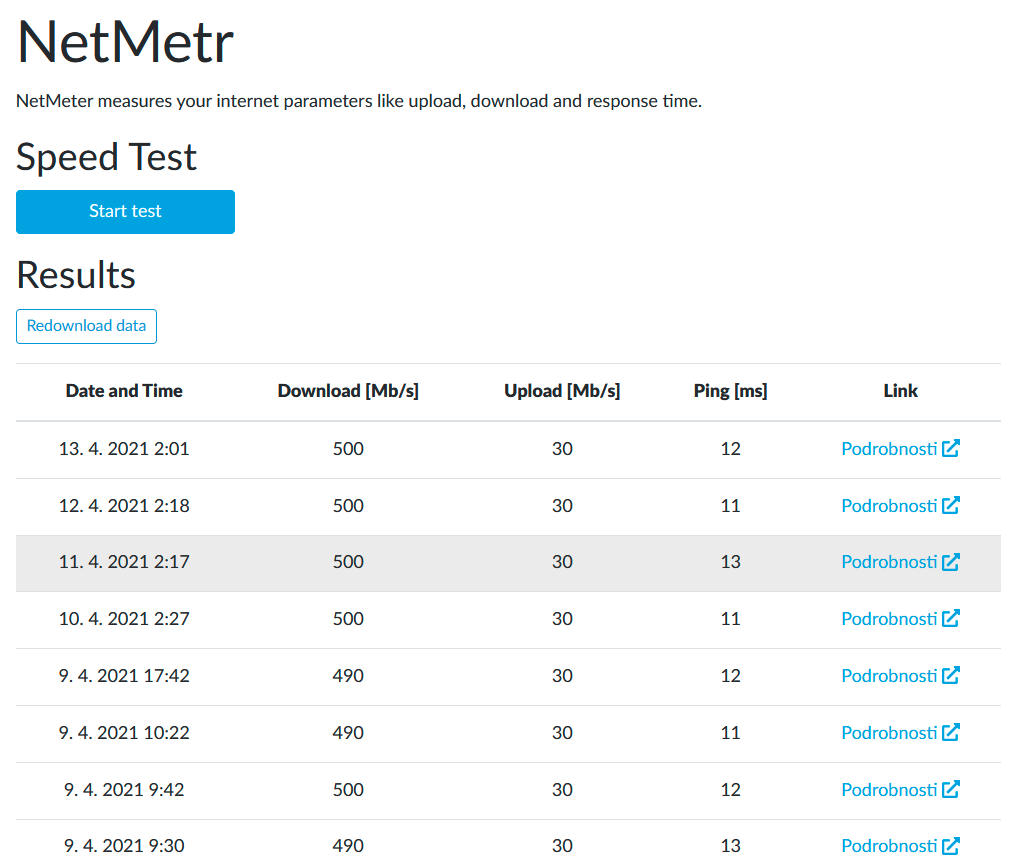This screenshot has width=1019, height=865.
Task: Click the 10. 4. 2021 2:27 date cell
Action: (124, 619)
